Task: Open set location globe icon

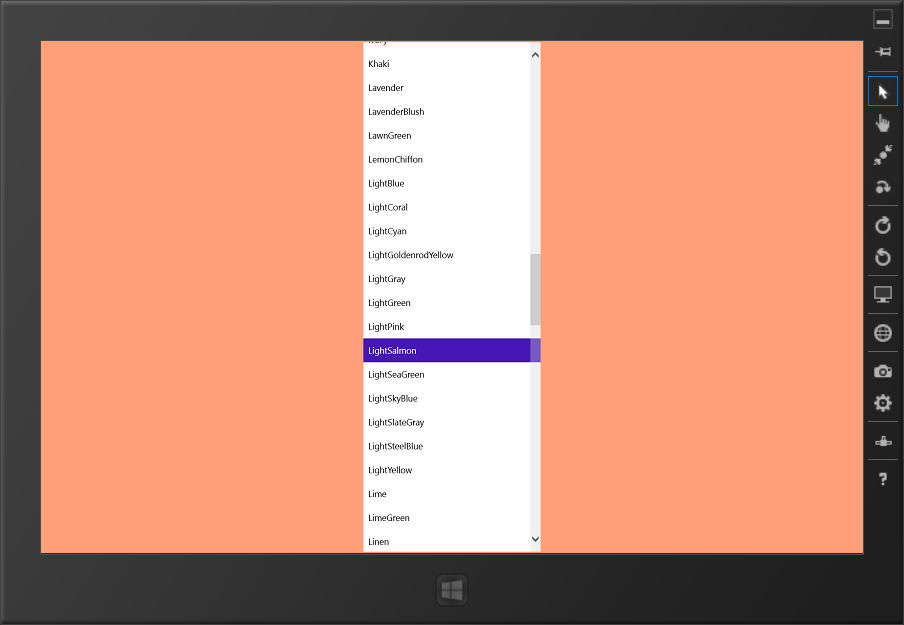Action: pos(883,333)
